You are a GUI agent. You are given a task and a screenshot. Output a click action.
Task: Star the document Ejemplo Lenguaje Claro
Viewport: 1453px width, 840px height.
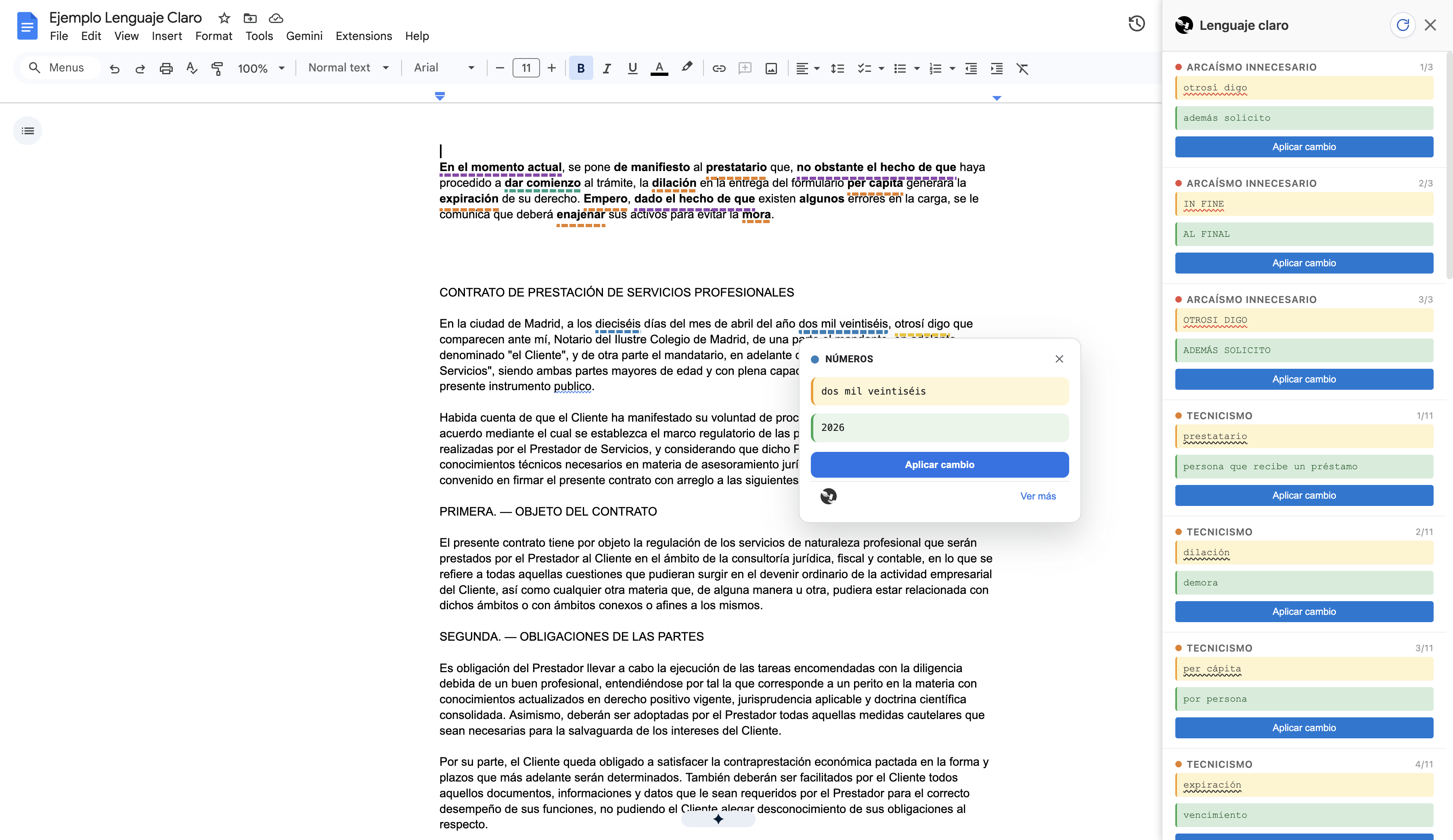[x=224, y=18]
